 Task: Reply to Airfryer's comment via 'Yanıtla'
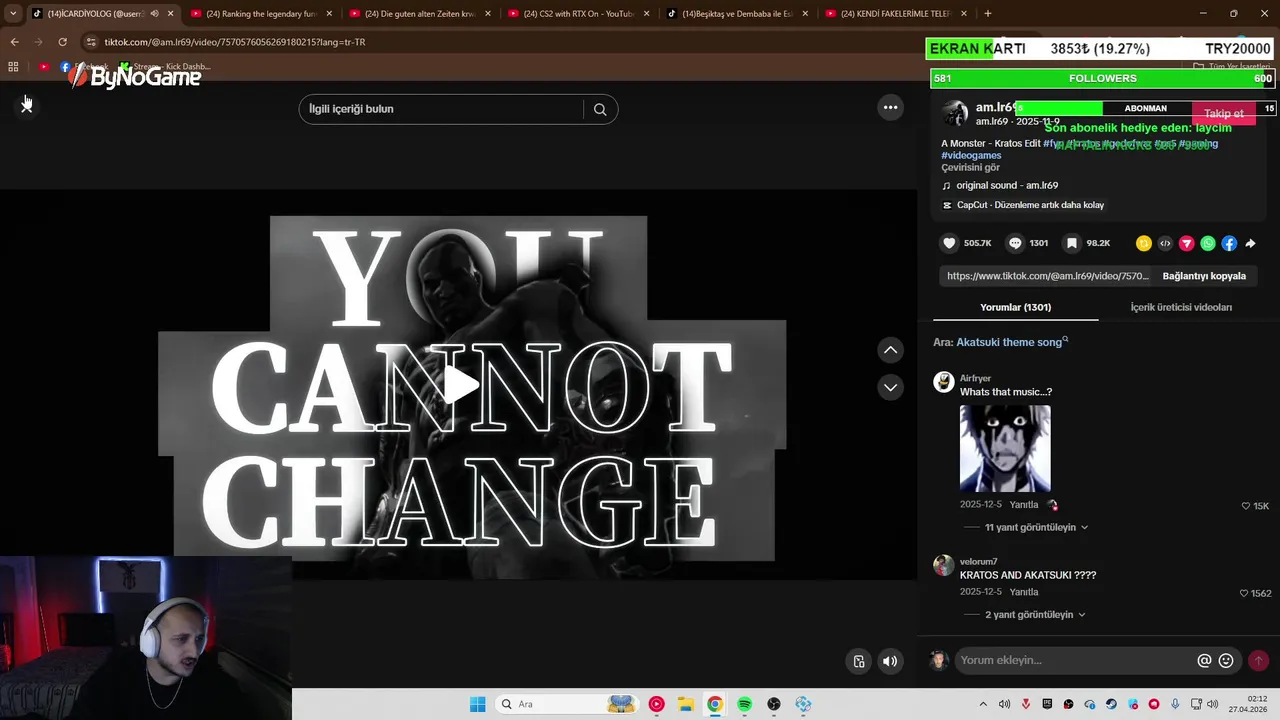tap(1024, 505)
